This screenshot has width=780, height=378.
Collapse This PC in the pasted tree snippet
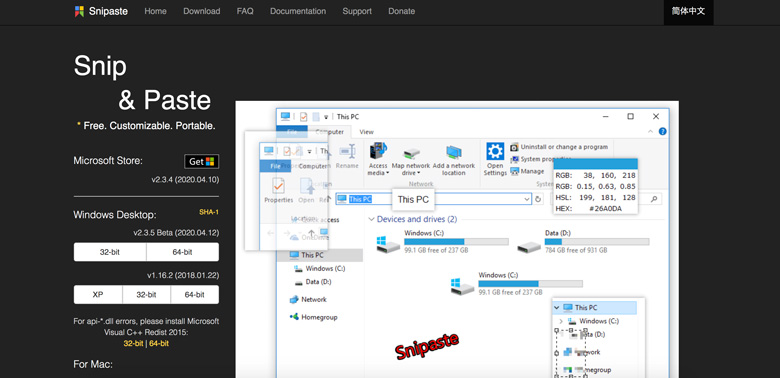(x=557, y=307)
